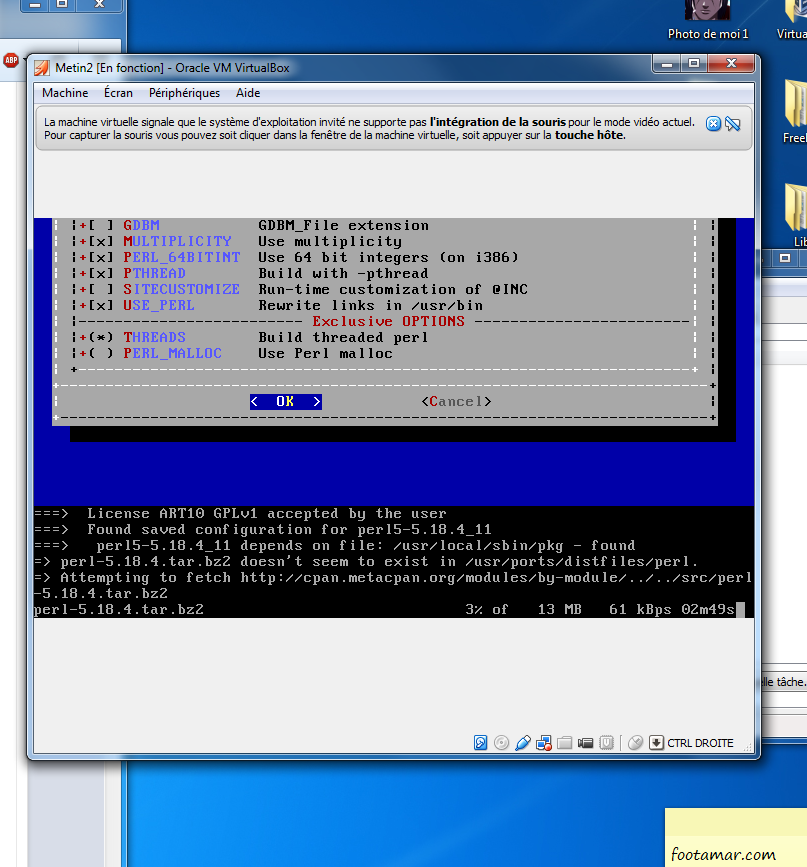
Task: Select the Free folder on the desktop
Action: pos(795,112)
